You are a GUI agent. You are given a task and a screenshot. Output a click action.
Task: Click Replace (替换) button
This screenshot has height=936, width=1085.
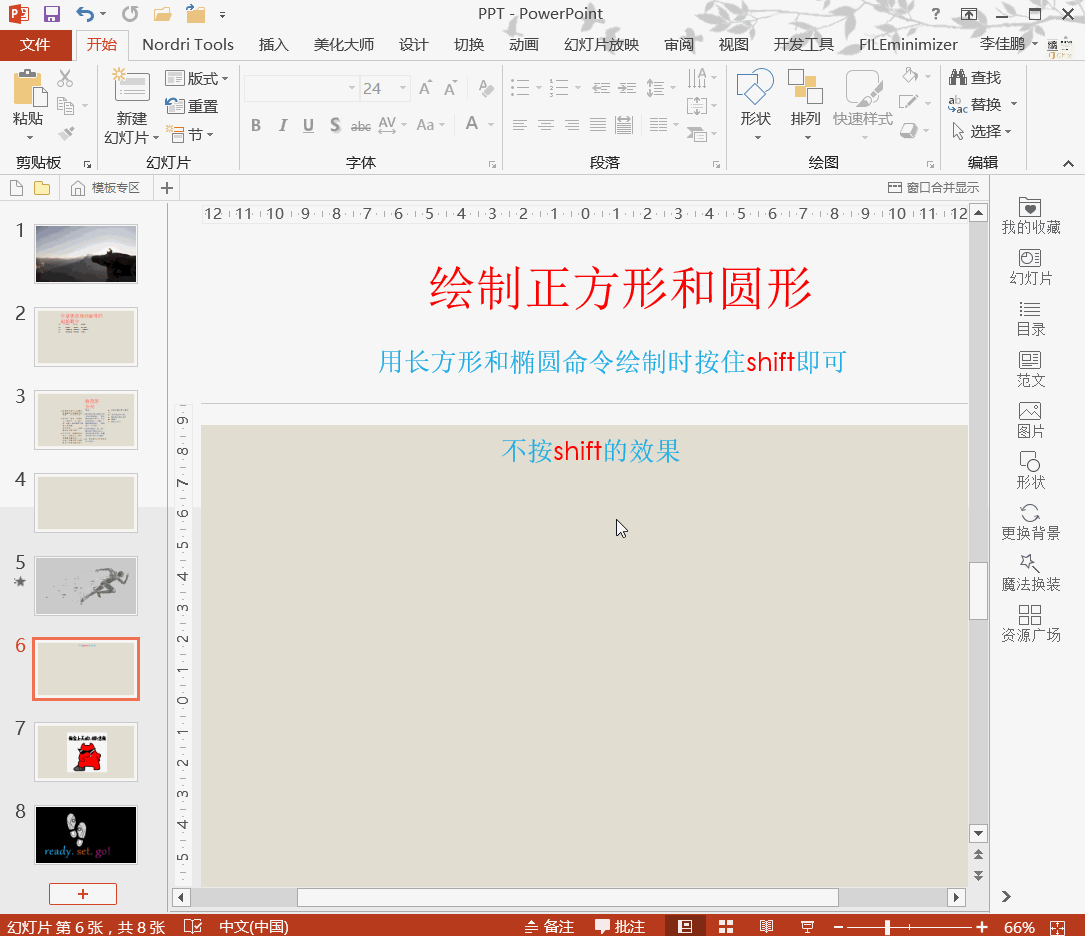tap(976, 104)
